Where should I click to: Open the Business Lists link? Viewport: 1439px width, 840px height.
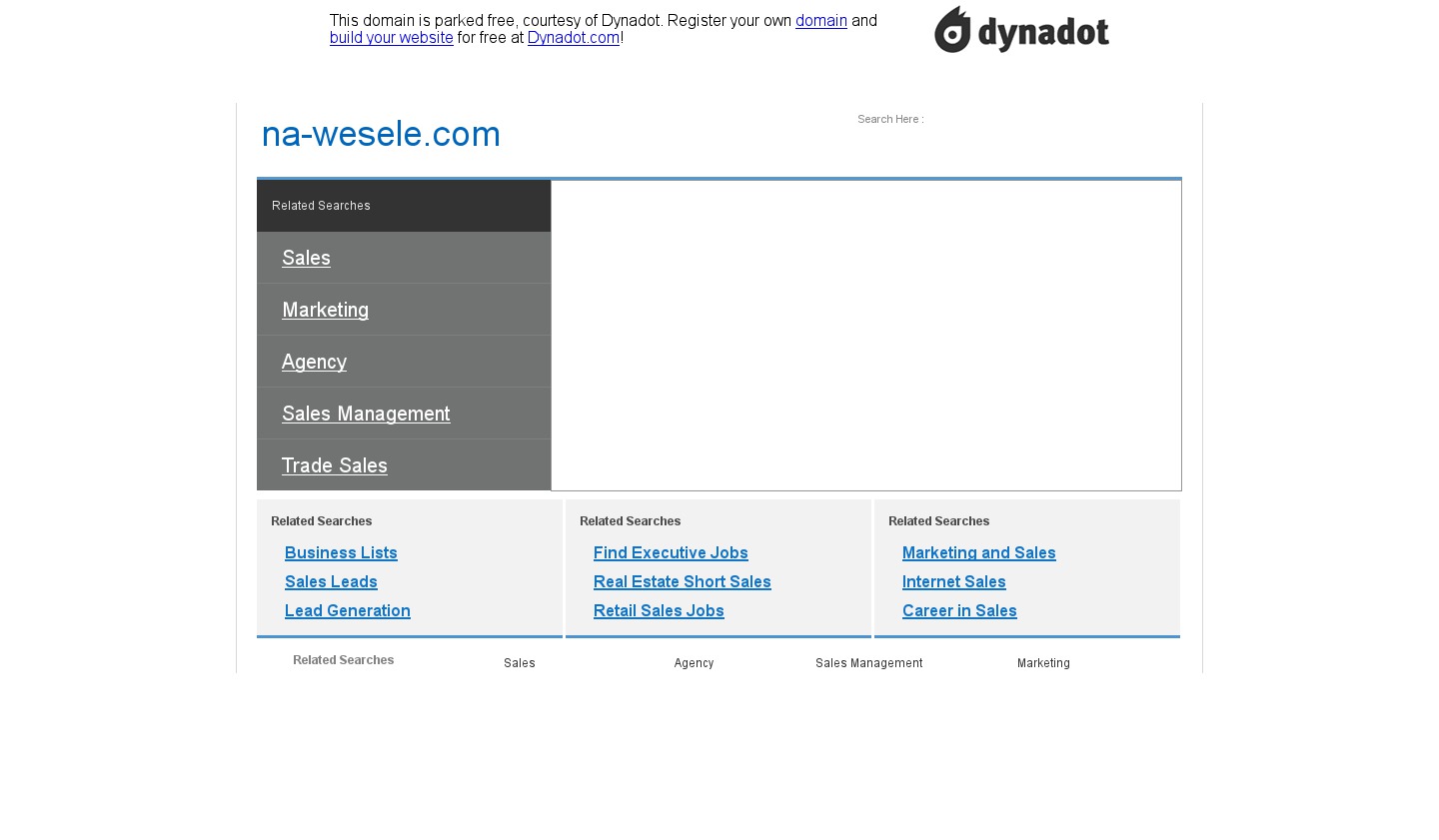(x=341, y=552)
